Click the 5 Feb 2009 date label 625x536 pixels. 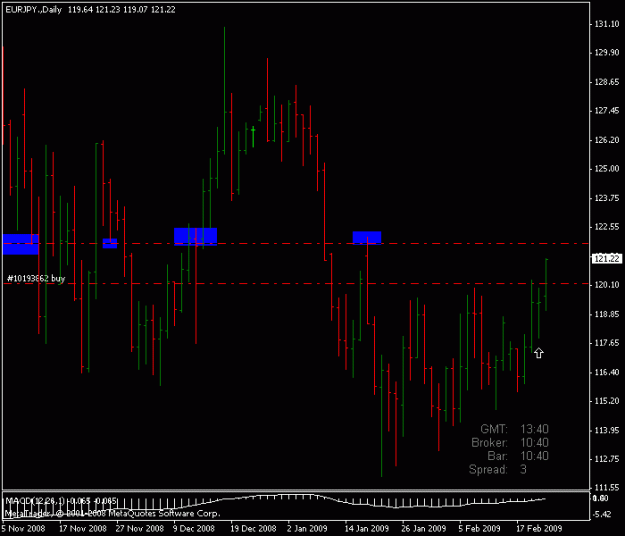[479, 528]
